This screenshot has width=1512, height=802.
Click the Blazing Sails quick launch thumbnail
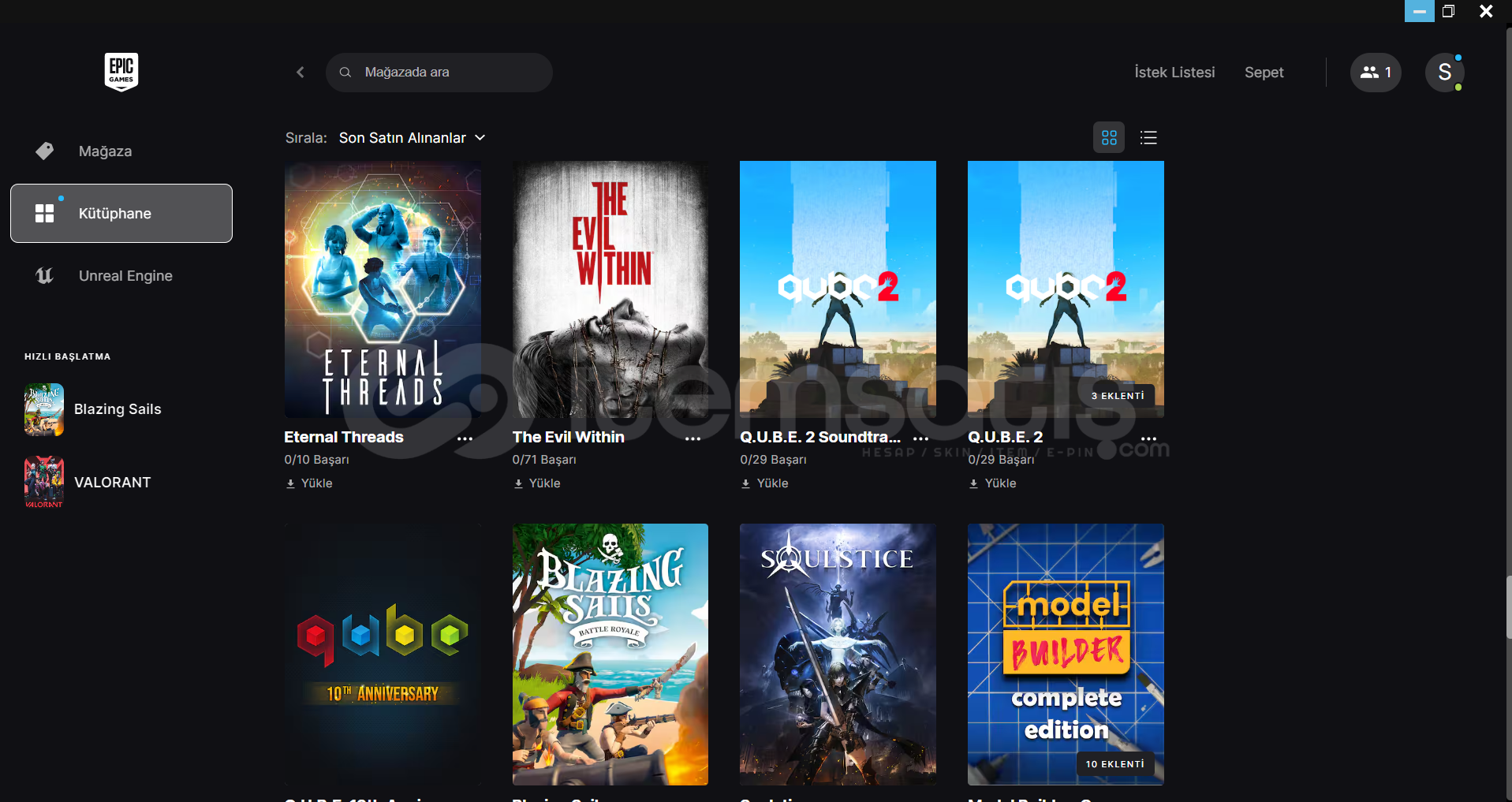44,409
